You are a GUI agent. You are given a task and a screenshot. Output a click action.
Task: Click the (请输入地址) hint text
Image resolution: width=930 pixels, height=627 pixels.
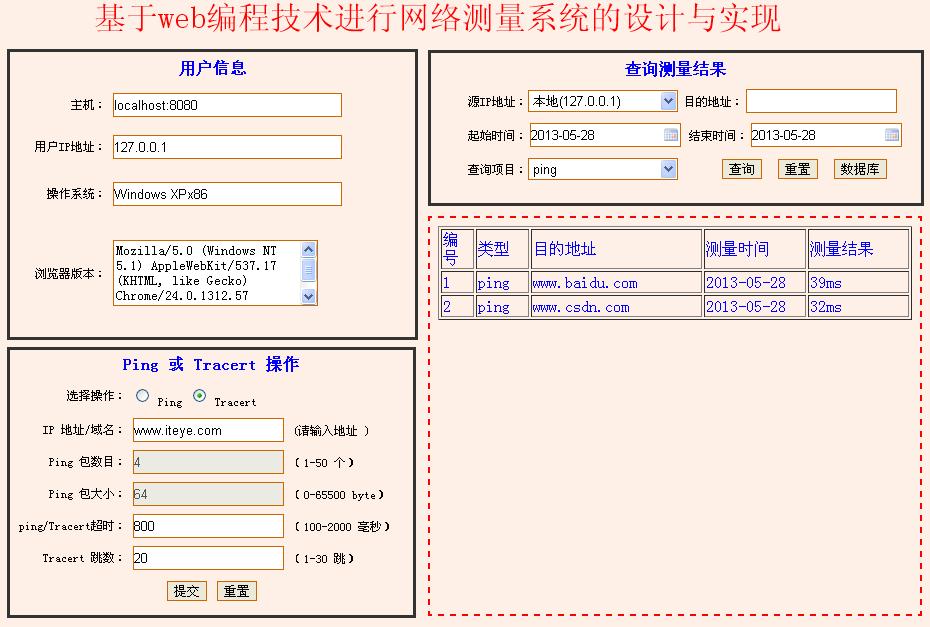point(332,431)
